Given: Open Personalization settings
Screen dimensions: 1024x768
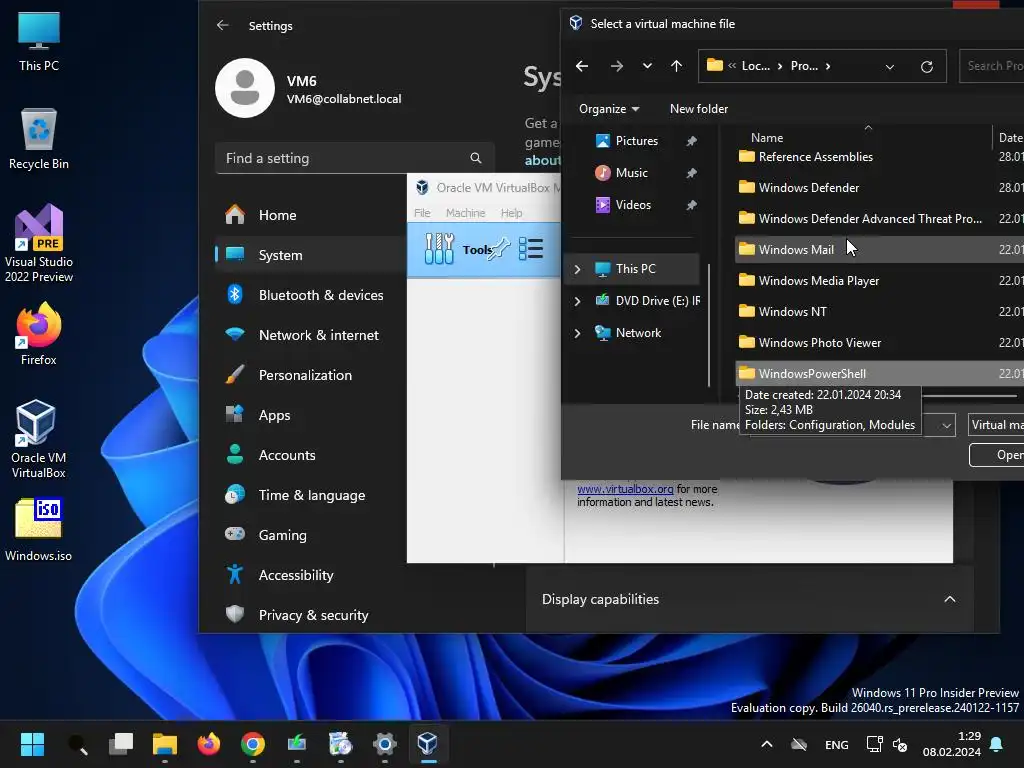Looking at the screenshot, I should click(x=310, y=375).
